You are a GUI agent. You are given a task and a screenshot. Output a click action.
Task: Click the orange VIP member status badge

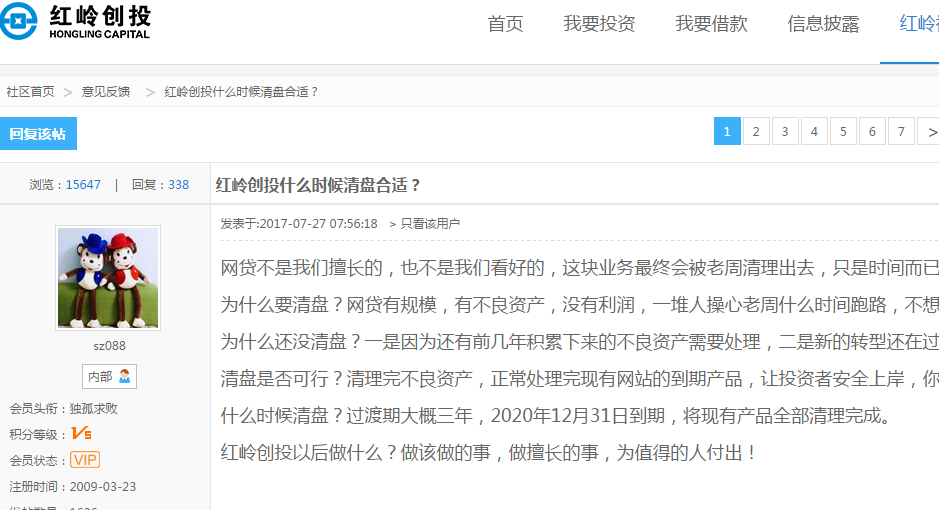tap(84, 460)
